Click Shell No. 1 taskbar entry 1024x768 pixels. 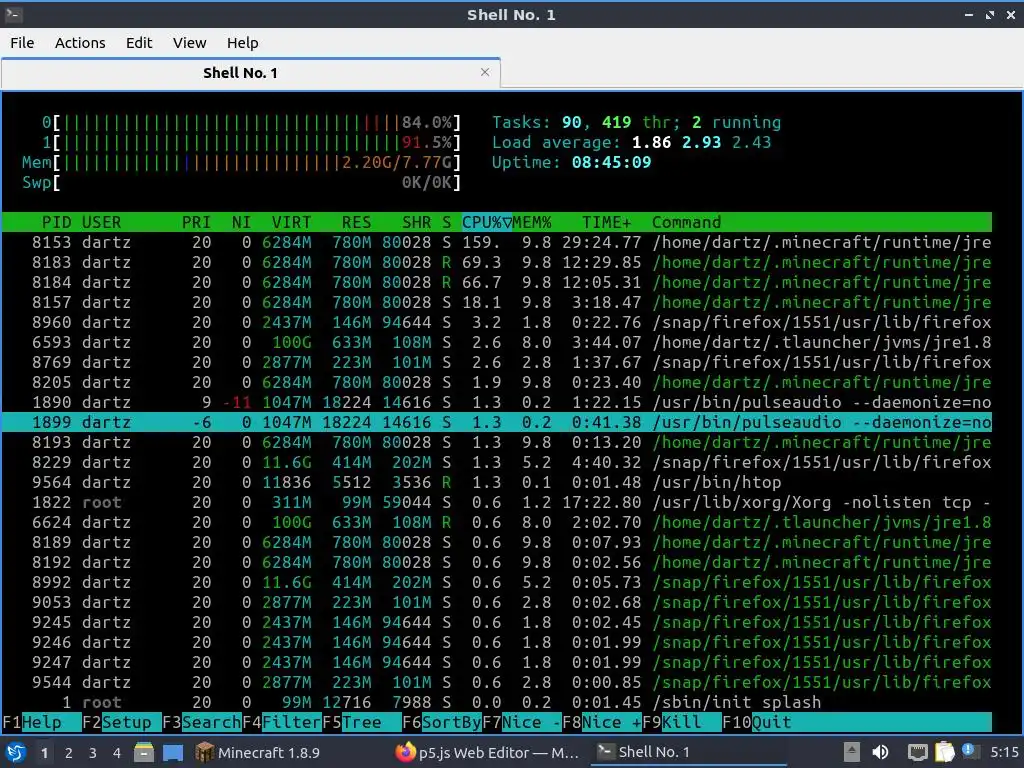coord(688,752)
